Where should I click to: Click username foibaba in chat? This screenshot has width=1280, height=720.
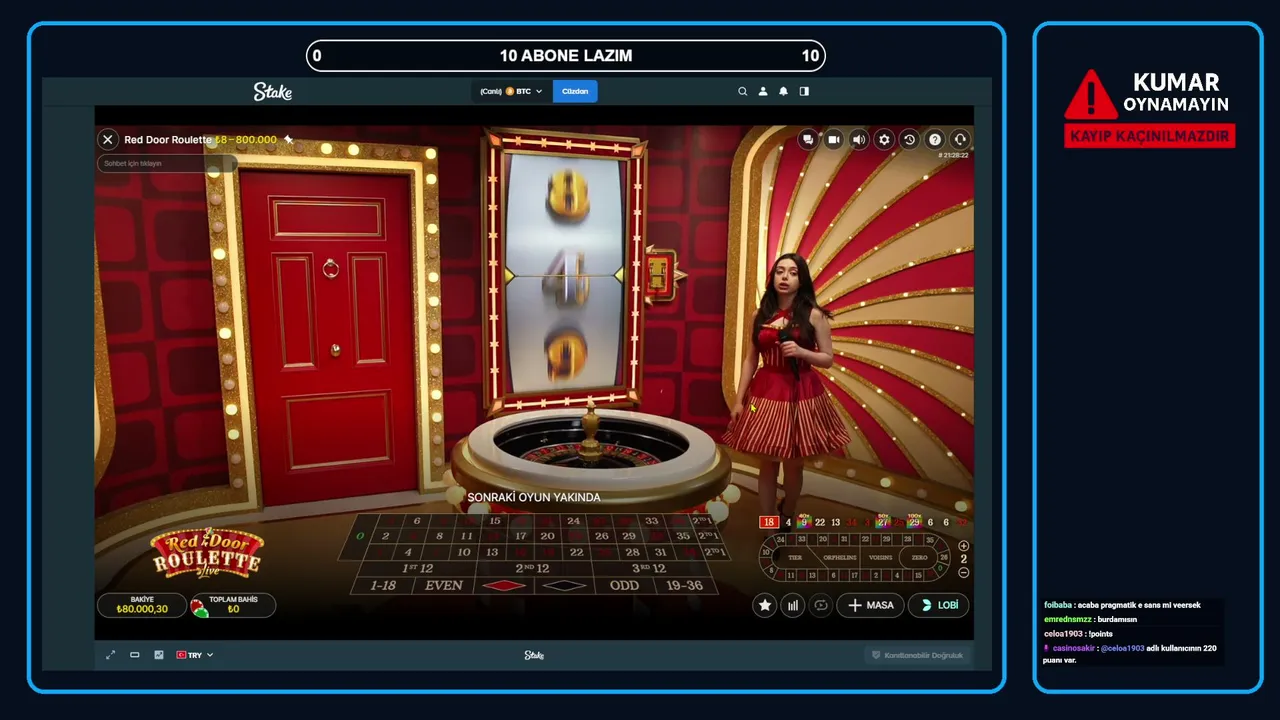(1058, 605)
